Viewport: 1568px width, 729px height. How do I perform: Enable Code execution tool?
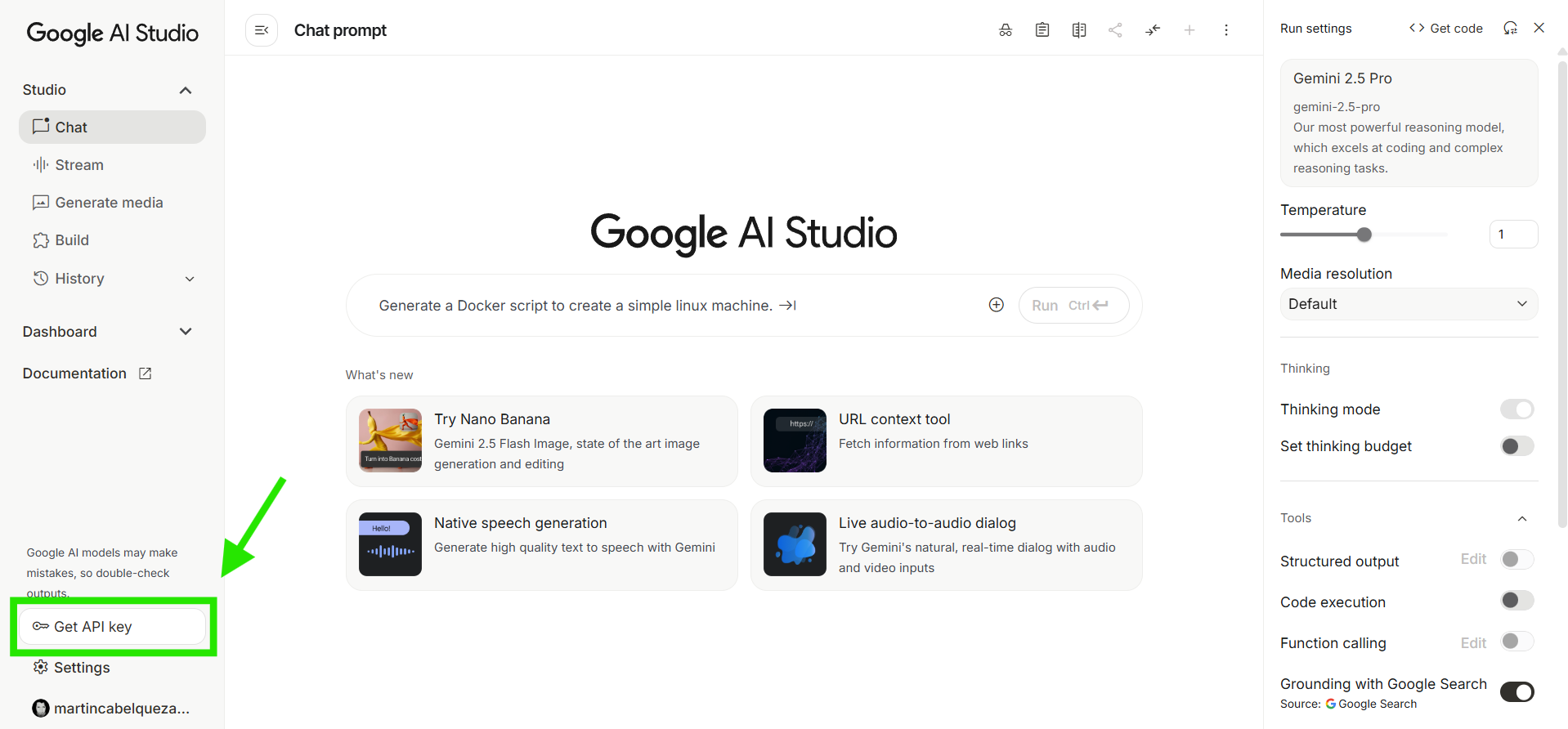point(1516,601)
